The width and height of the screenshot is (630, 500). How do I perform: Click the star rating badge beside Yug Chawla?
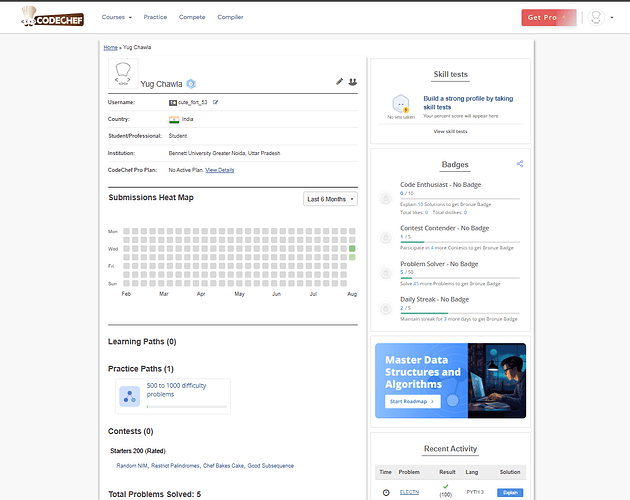[x=191, y=84]
